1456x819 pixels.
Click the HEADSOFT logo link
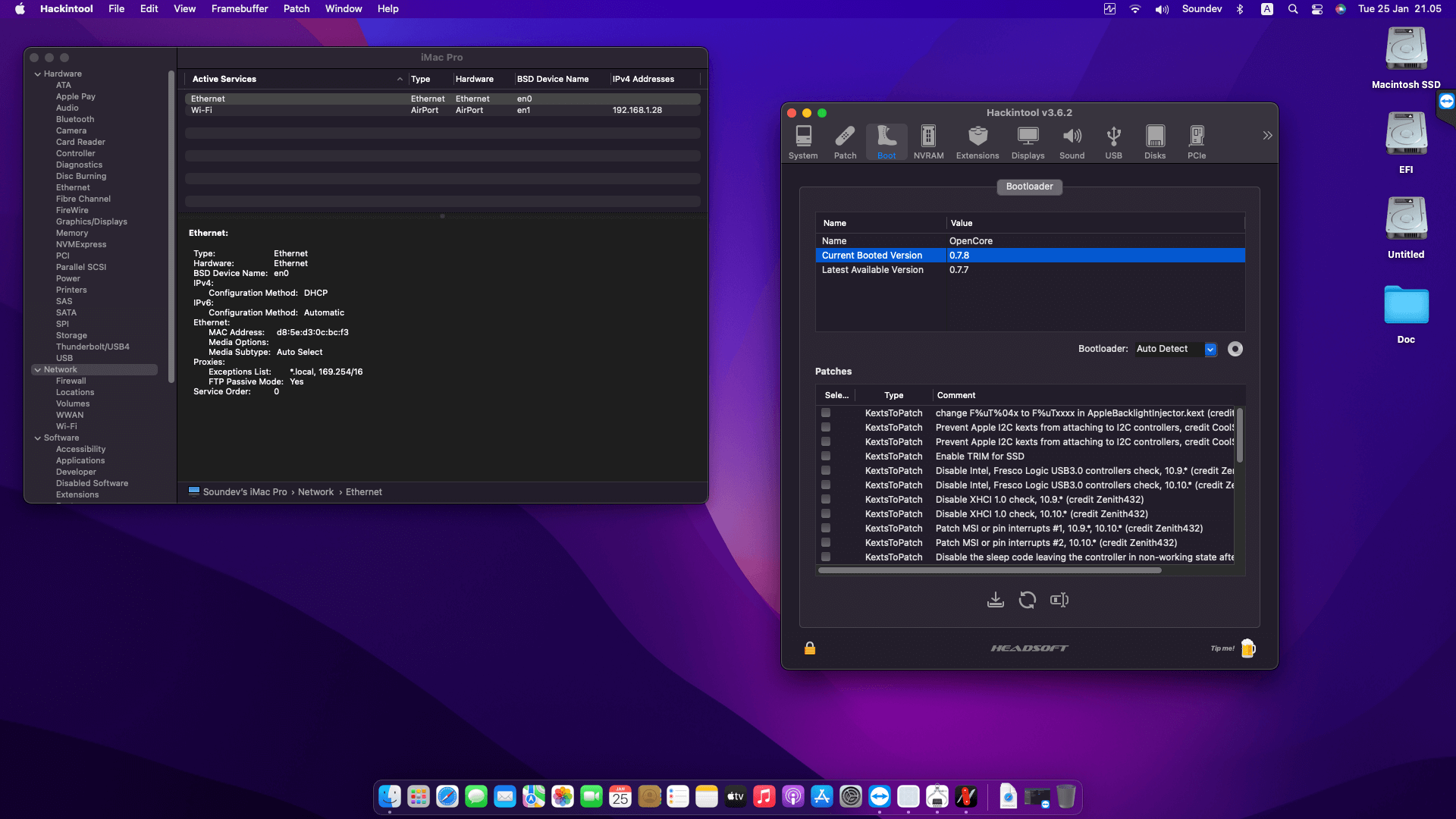click(x=1029, y=648)
